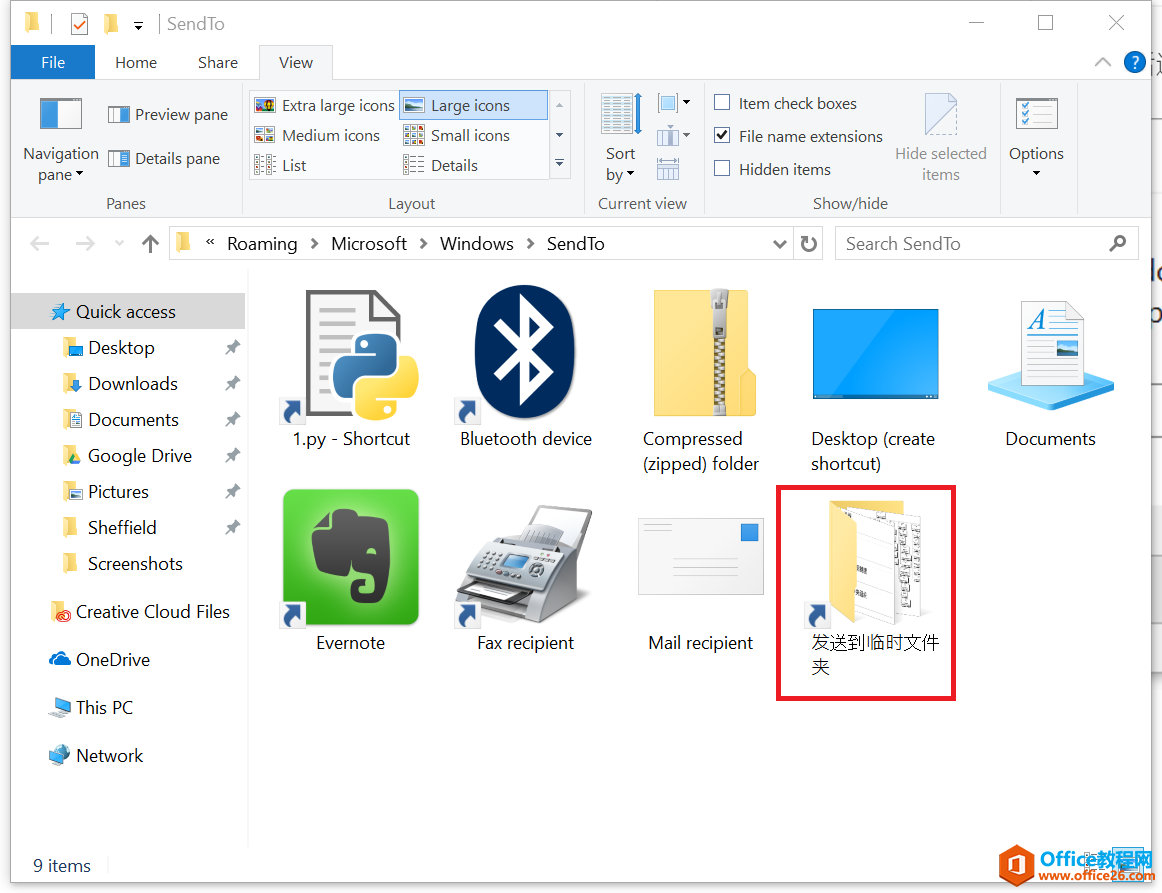Uncheck File name extensions
Image resolution: width=1162 pixels, height=893 pixels.
point(722,136)
